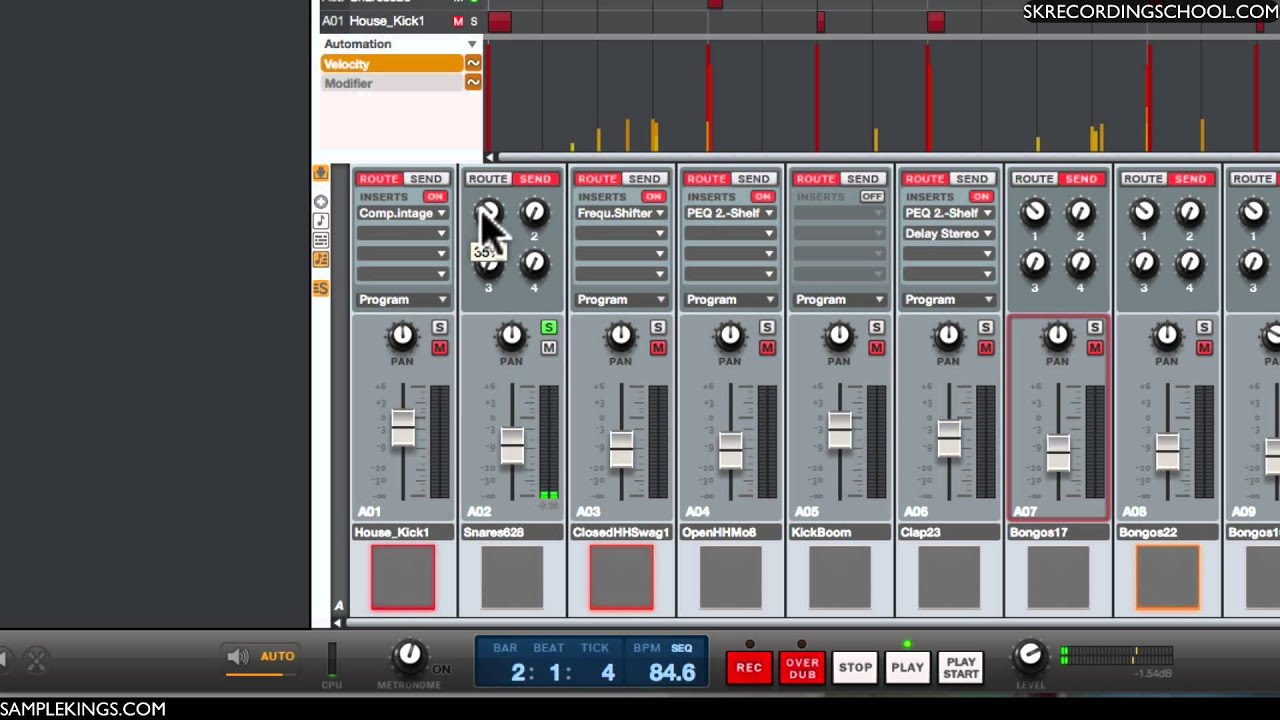
Task: Switch channel A02 to the ROUTE tab
Action: tap(488, 179)
